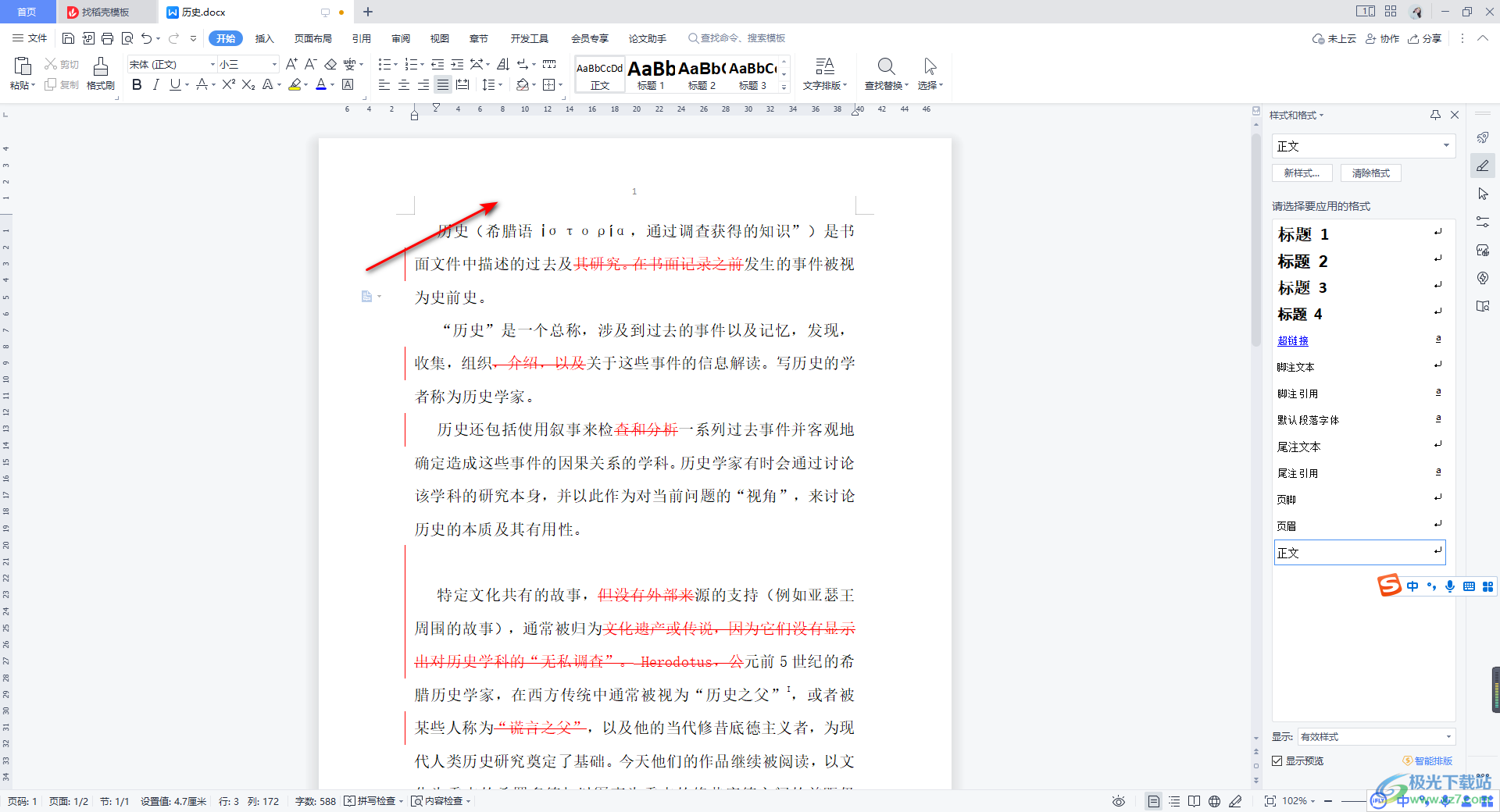Click the search commands input field
This screenshot has width=1500, height=812.
tap(737, 38)
